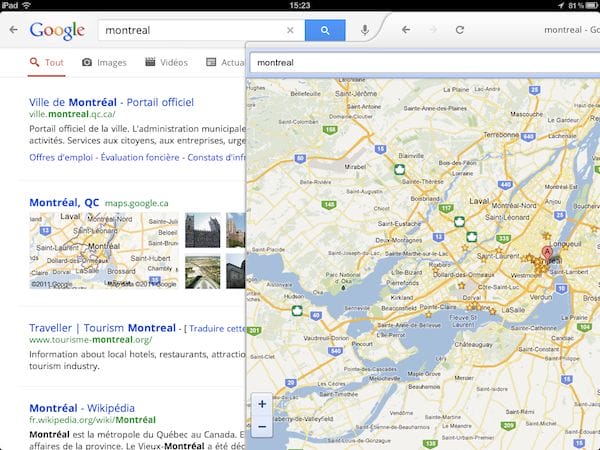Image resolution: width=600 pixels, height=450 pixels.
Task: Open the top-left Montréal photo thumbnail
Action: tap(203, 230)
